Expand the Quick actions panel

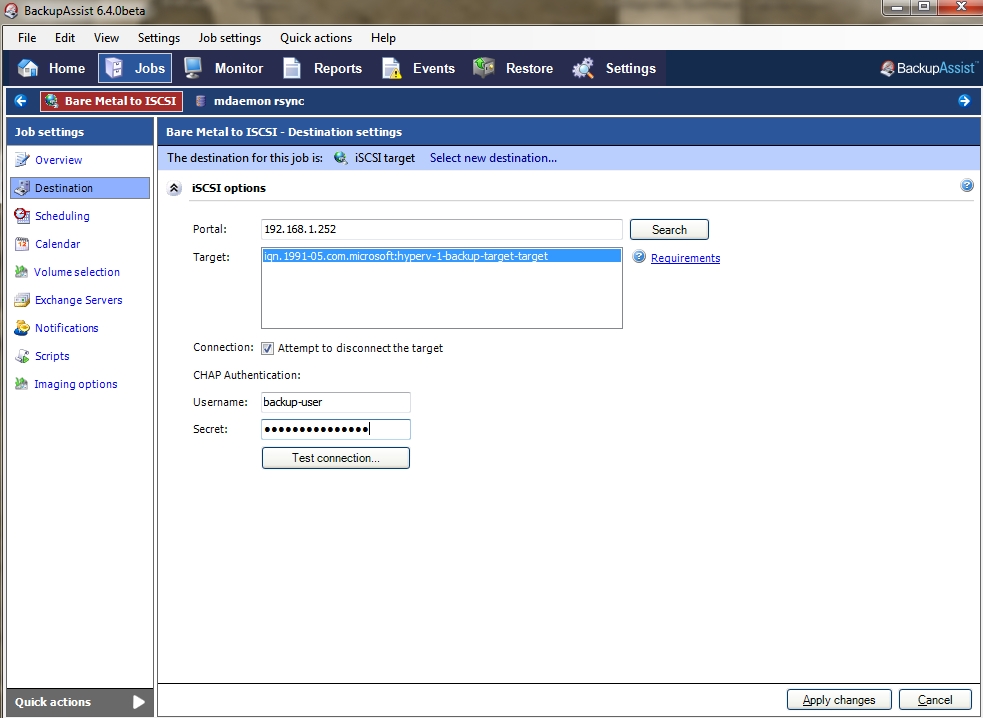click(139, 702)
